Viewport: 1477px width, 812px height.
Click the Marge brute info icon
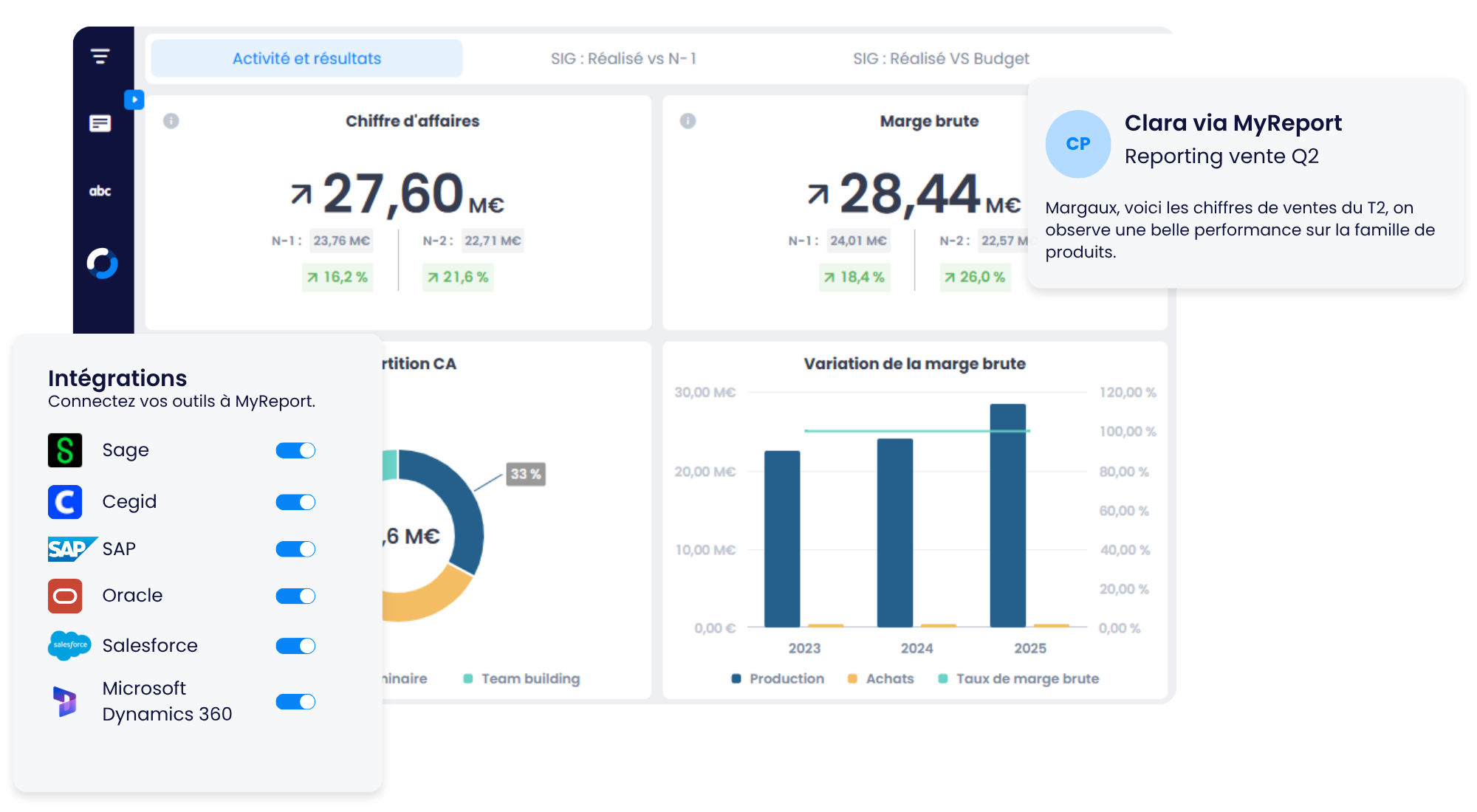pos(688,121)
